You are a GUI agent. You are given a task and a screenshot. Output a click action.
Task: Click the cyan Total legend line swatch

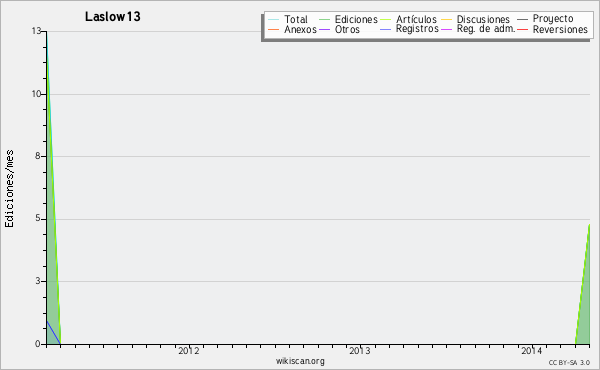(x=274, y=19)
